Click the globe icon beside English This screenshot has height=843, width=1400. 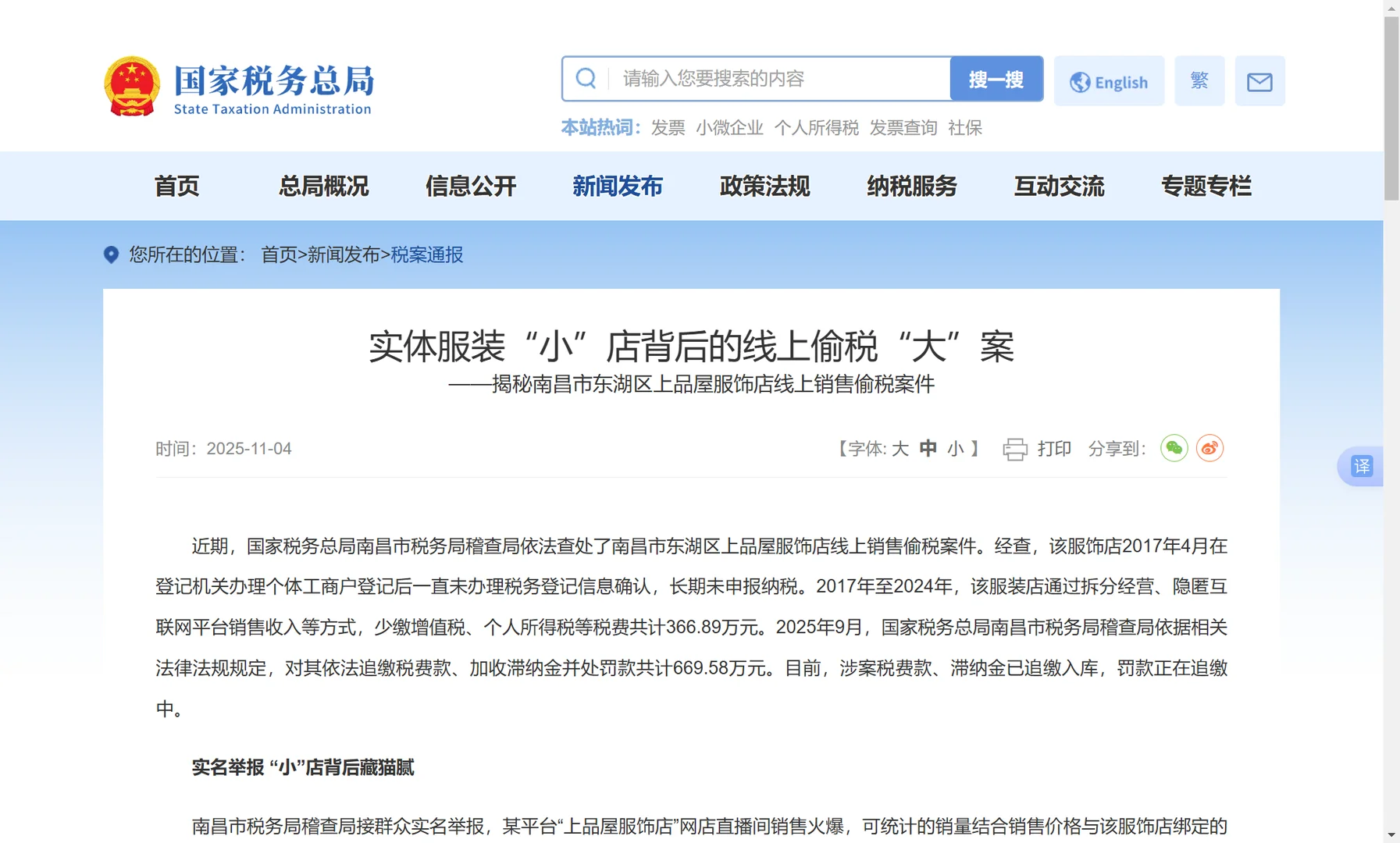1081,80
